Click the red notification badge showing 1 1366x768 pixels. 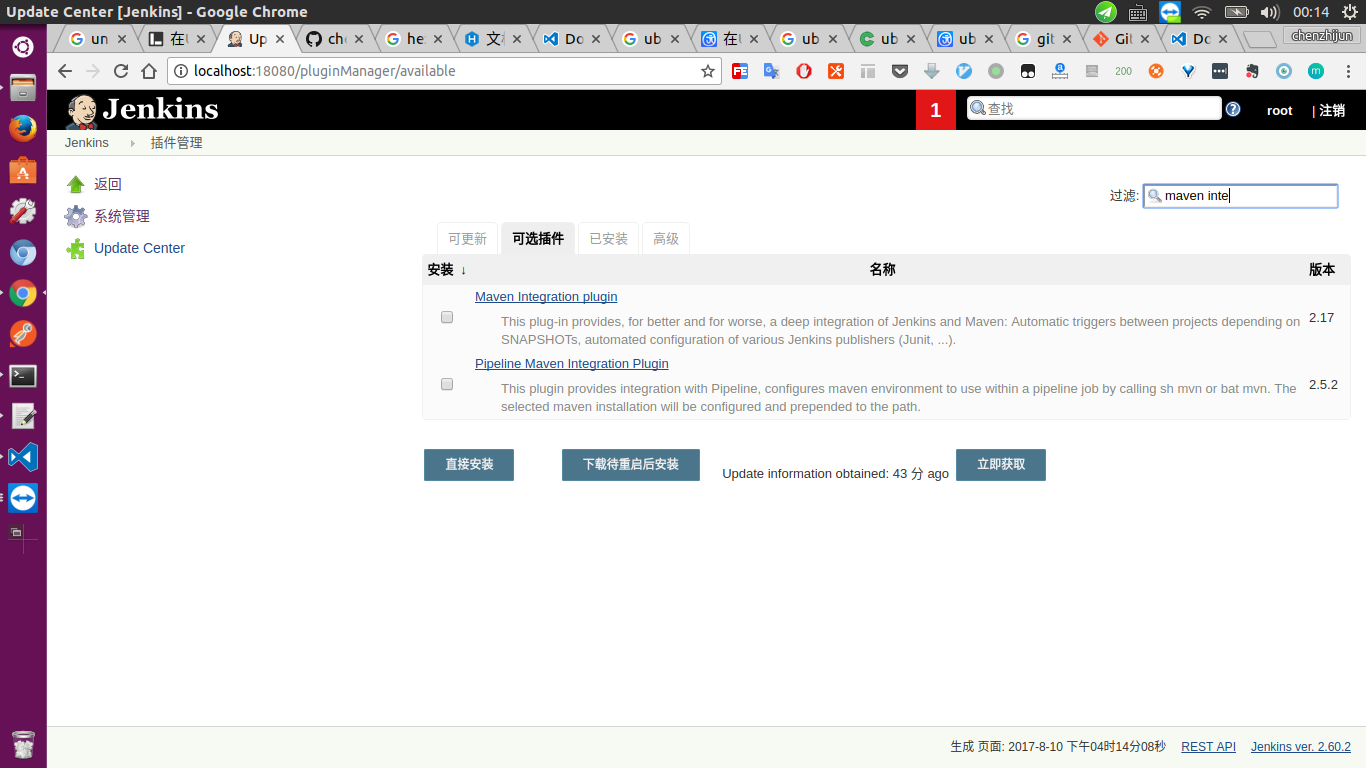tap(935, 110)
